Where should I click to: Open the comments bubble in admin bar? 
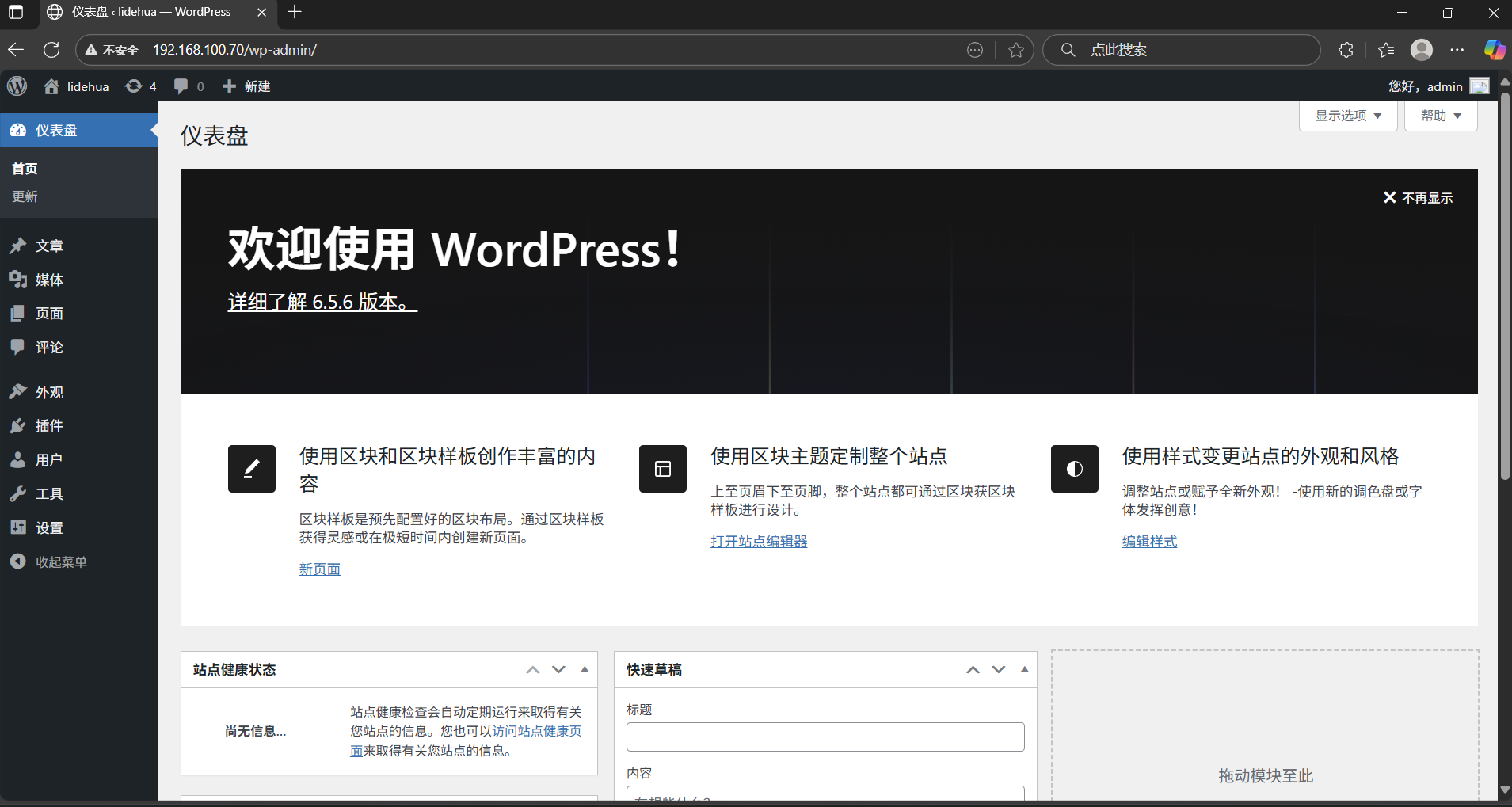(189, 86)
